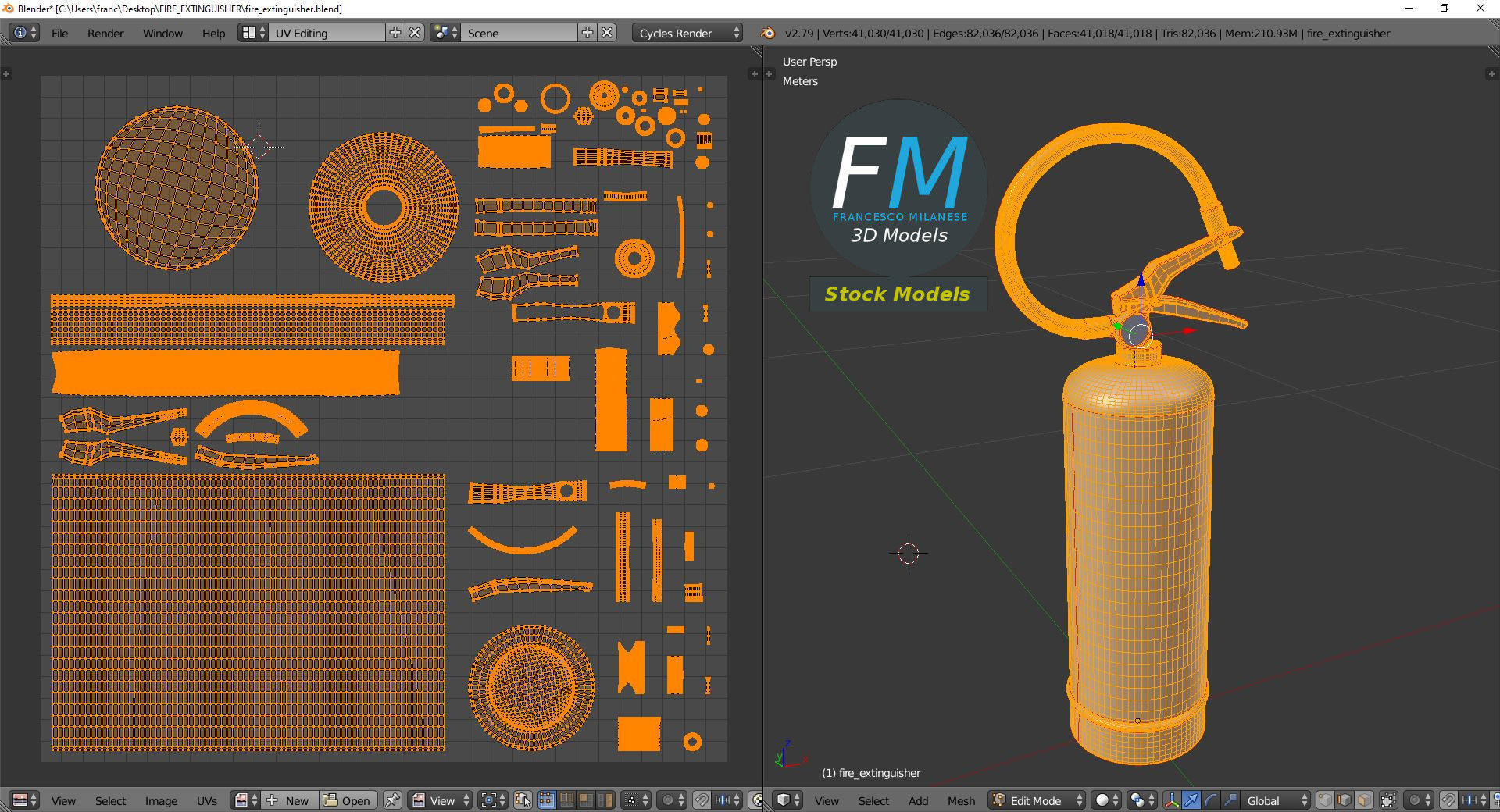Toggle the 3D manipulator widget

1172,800
